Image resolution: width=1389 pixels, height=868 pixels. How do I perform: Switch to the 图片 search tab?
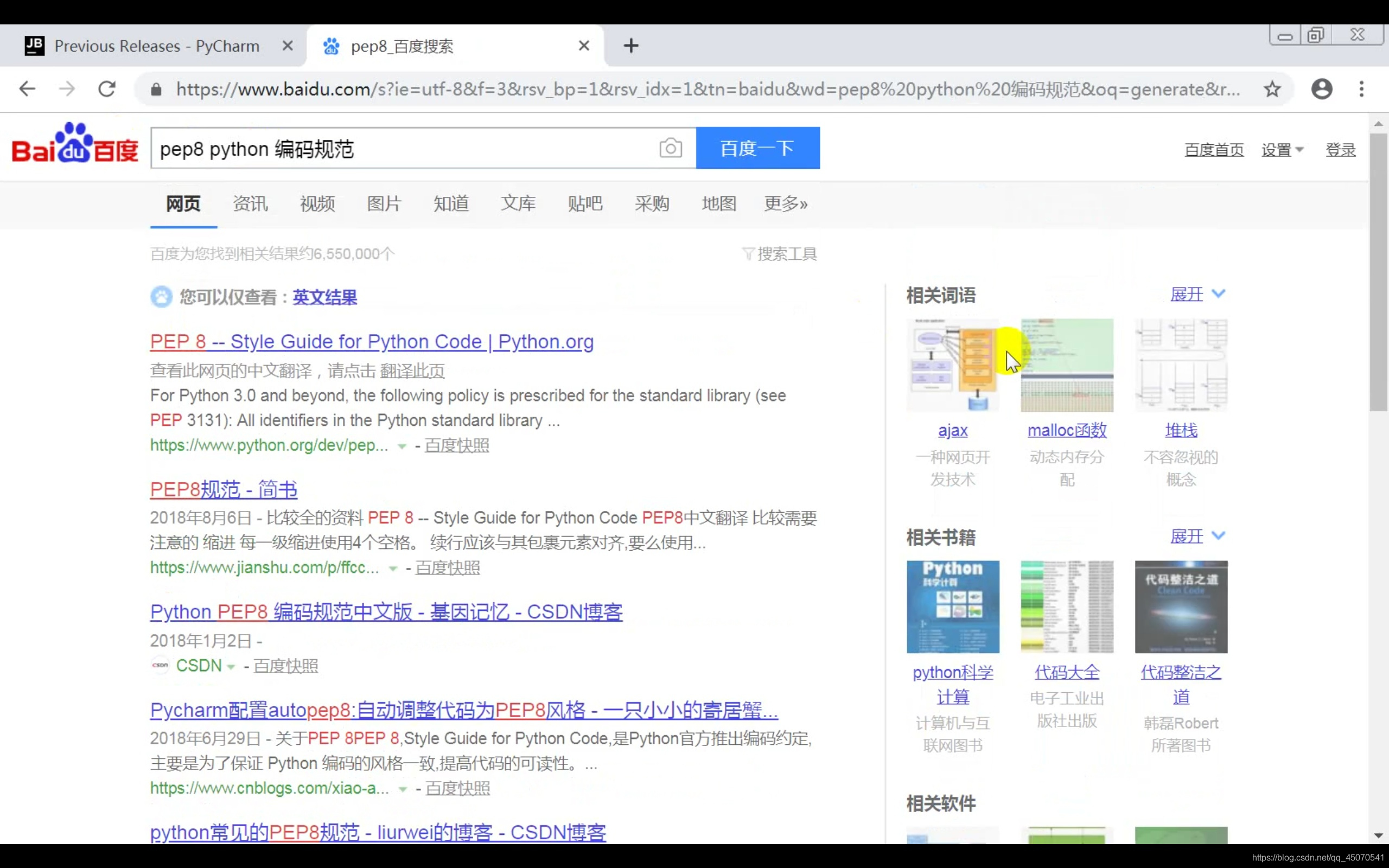[384, 204]
